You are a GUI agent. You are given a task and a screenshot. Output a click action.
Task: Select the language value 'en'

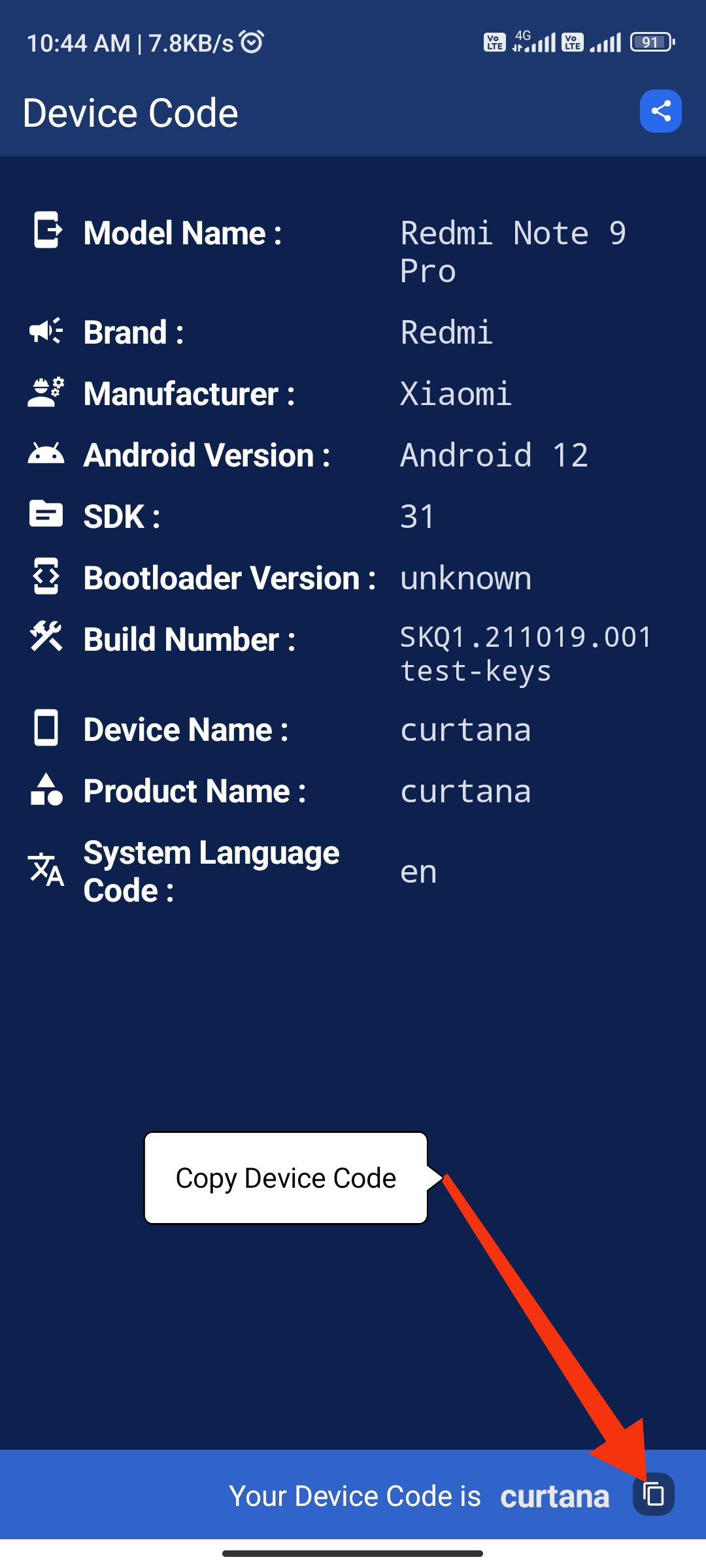pyautogui.click(x=418, y=872)
